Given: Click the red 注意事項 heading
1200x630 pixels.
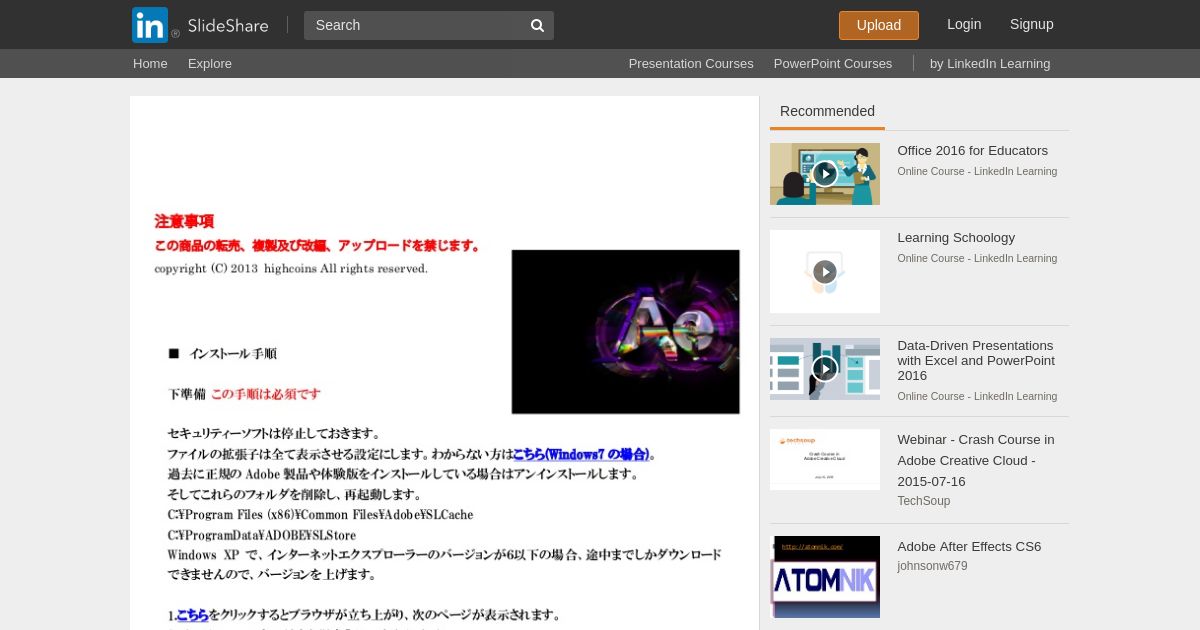Looking at the screenshot, I should point(184,221).
